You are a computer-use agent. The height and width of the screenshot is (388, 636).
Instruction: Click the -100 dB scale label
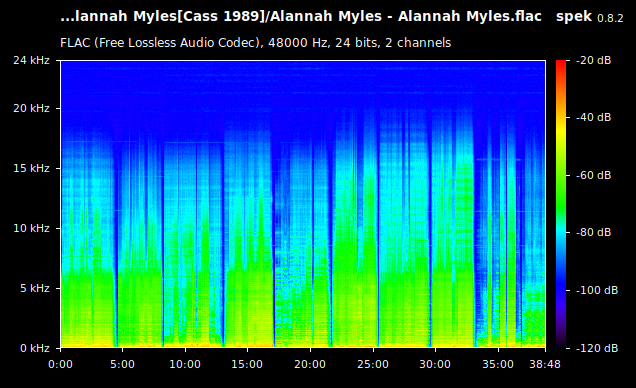point(597,290)
